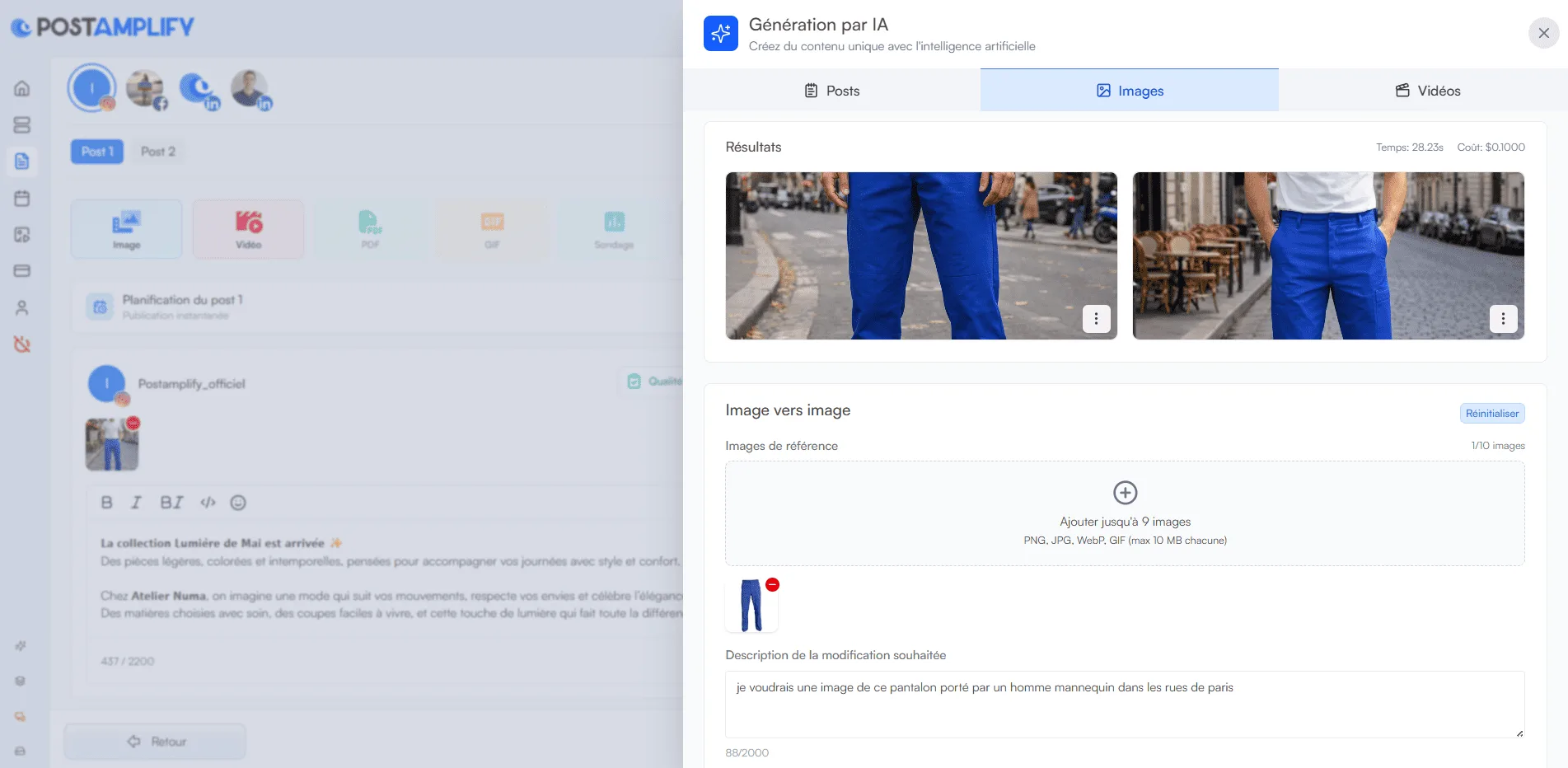Click the attached post image thumbnail
Image resolution: width=1568 pixels, height=768 pixels.
(x=111, y=445)
